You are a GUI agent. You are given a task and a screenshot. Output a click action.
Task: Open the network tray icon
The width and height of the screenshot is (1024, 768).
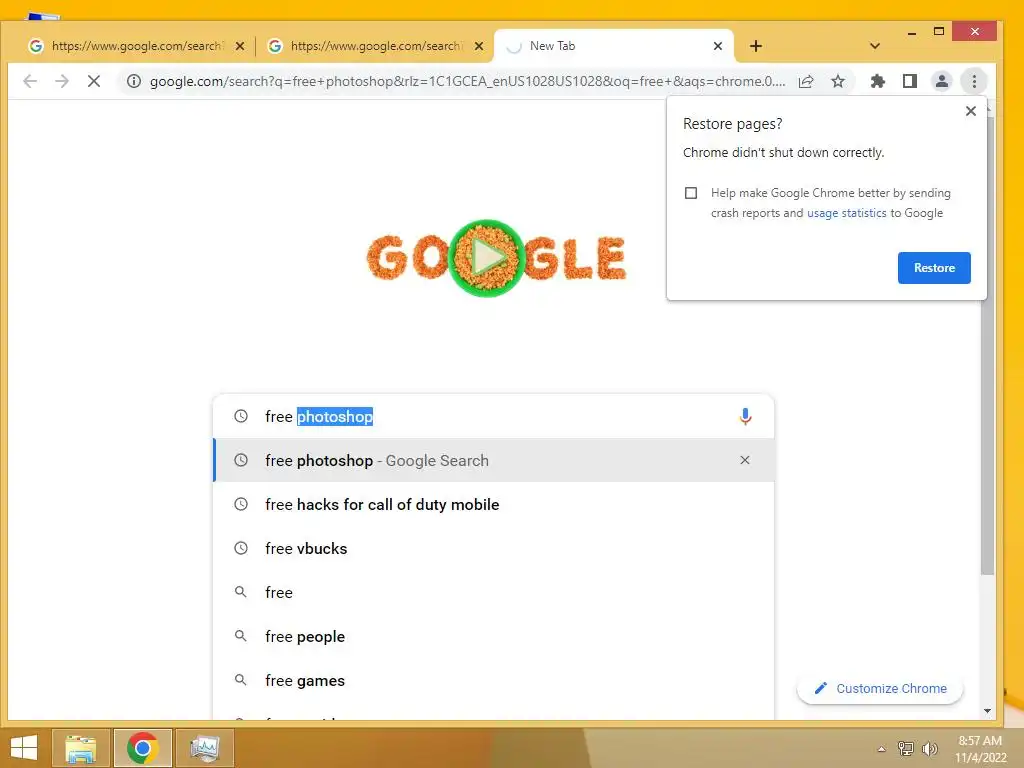(905, 748)
